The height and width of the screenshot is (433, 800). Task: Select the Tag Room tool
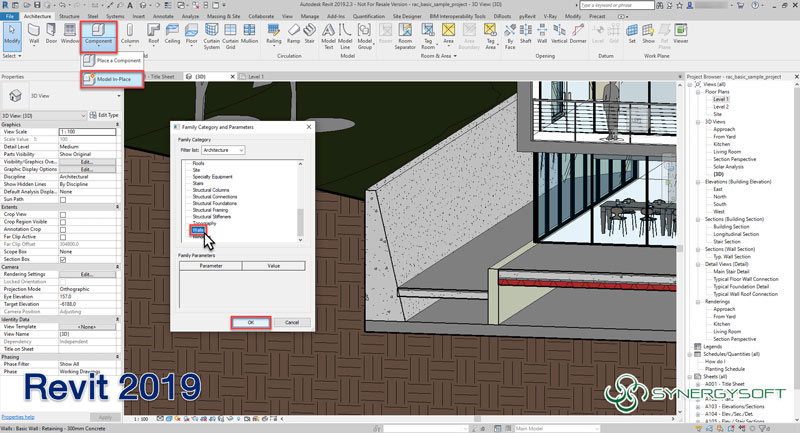pos(428,36)
